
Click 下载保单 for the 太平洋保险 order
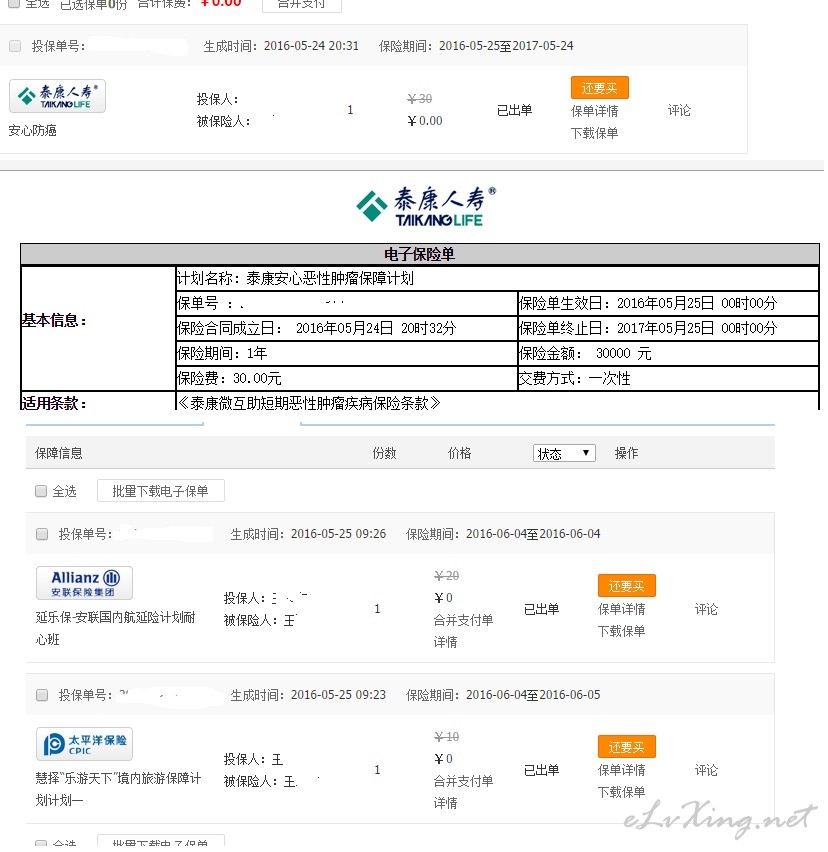click(622, 792)
